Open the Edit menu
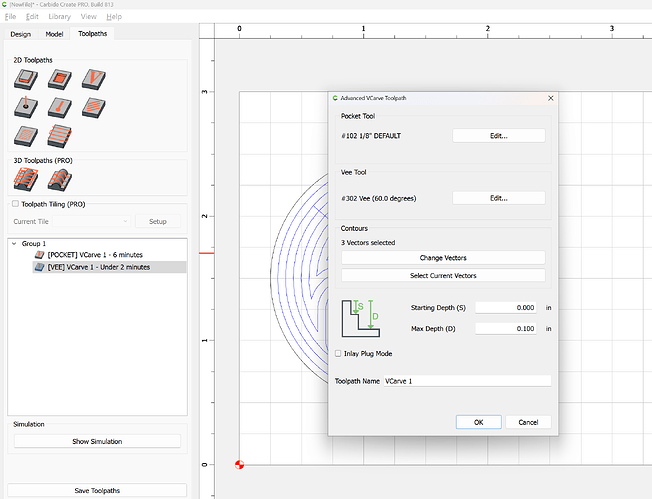This screenshot has width=652, height=499. click(x=32, y=17)
